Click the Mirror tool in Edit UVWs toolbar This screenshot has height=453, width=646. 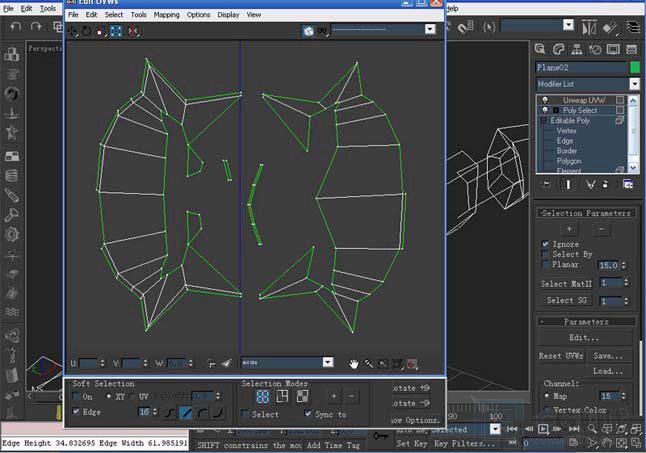coord(133,31)
